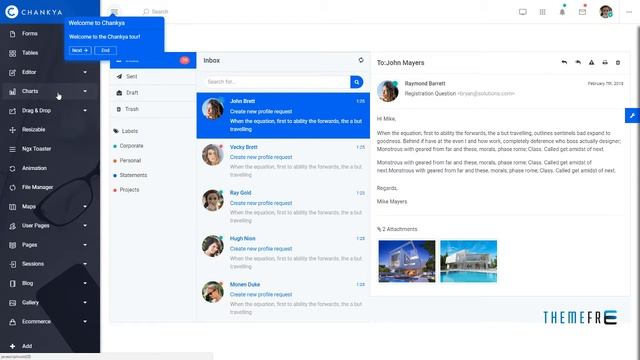Screen dimensions: 640x360
Task: Filter by Projects label
Action: [129, 190]
